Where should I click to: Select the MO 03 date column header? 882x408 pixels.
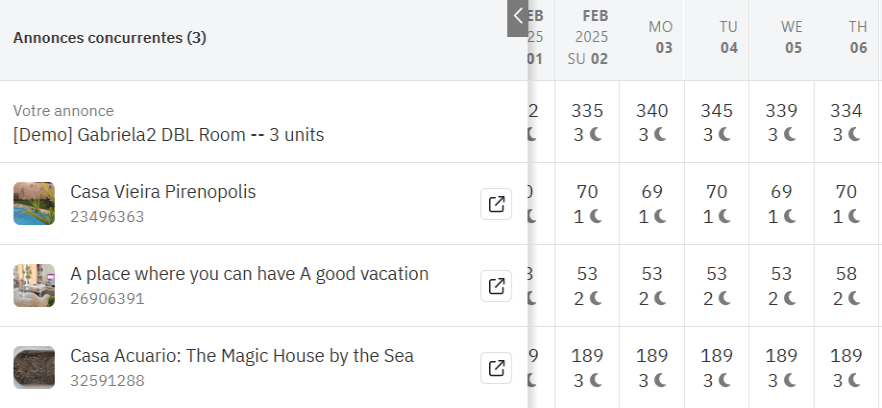(660, 37)
